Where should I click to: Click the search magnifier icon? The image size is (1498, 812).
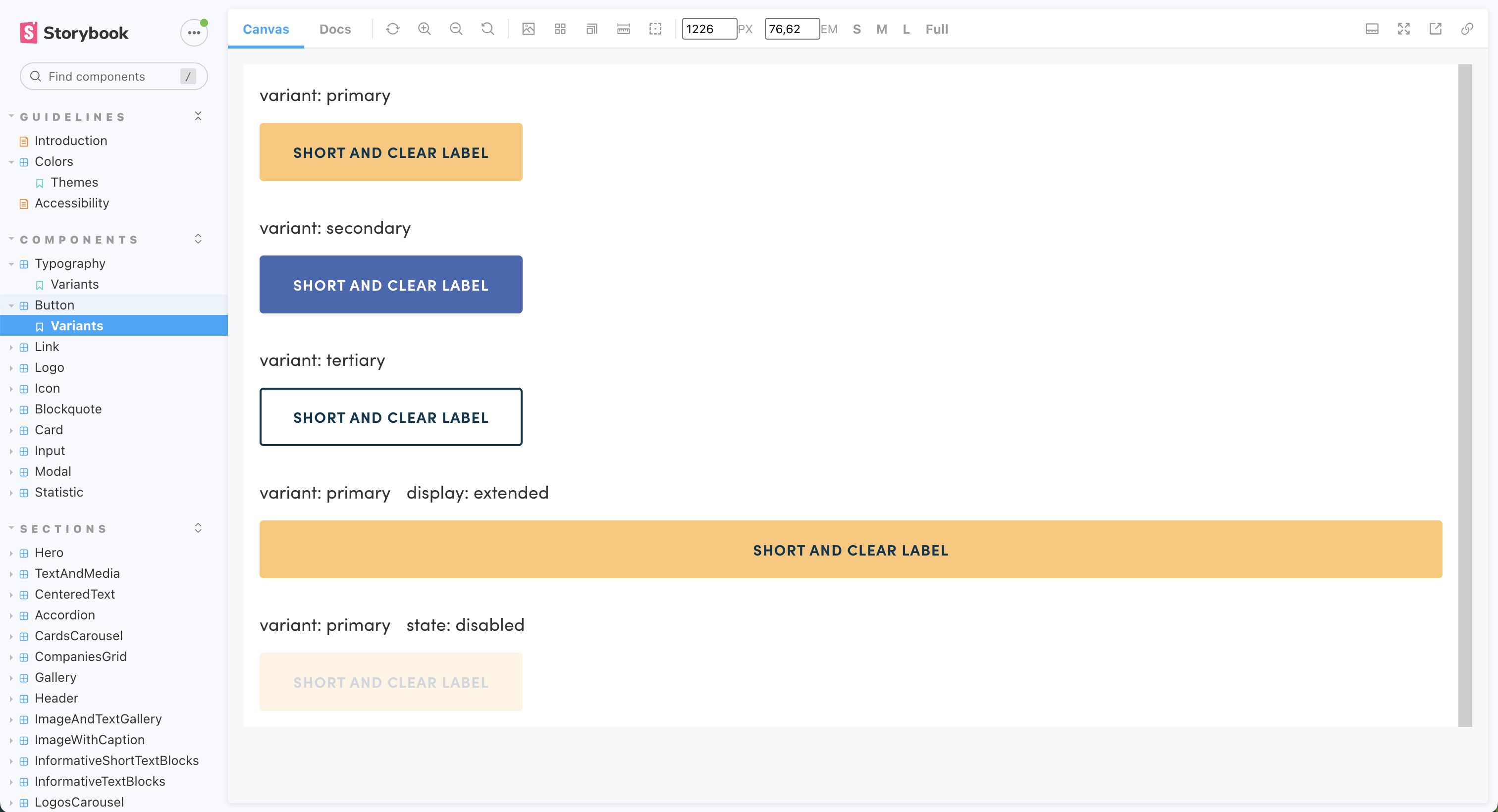[36, 76]
